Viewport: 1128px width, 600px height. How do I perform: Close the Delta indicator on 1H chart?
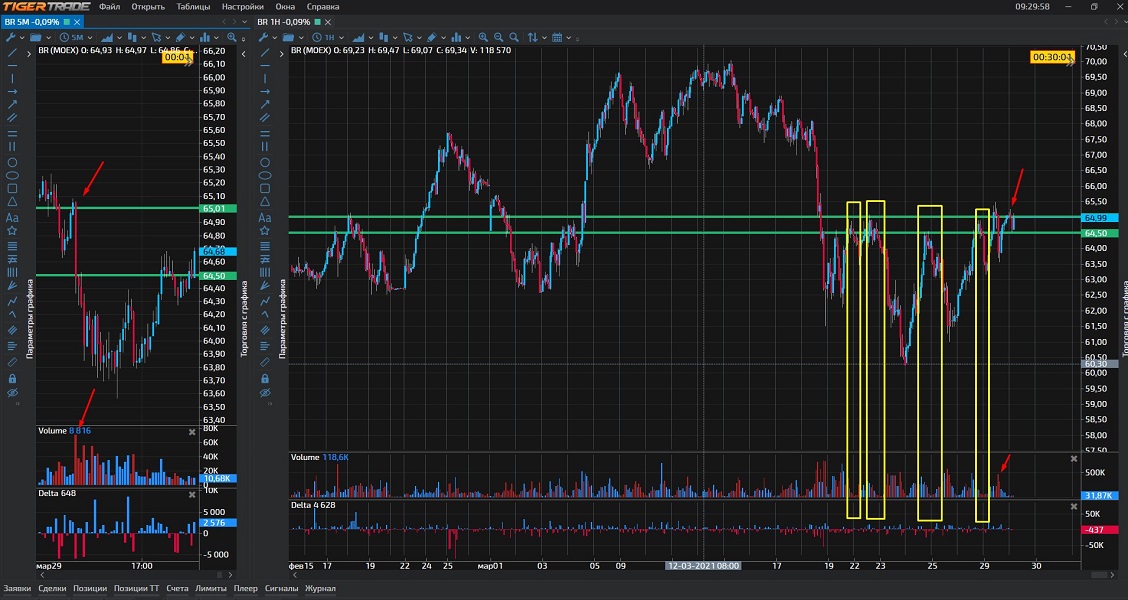pos(1074,506)
